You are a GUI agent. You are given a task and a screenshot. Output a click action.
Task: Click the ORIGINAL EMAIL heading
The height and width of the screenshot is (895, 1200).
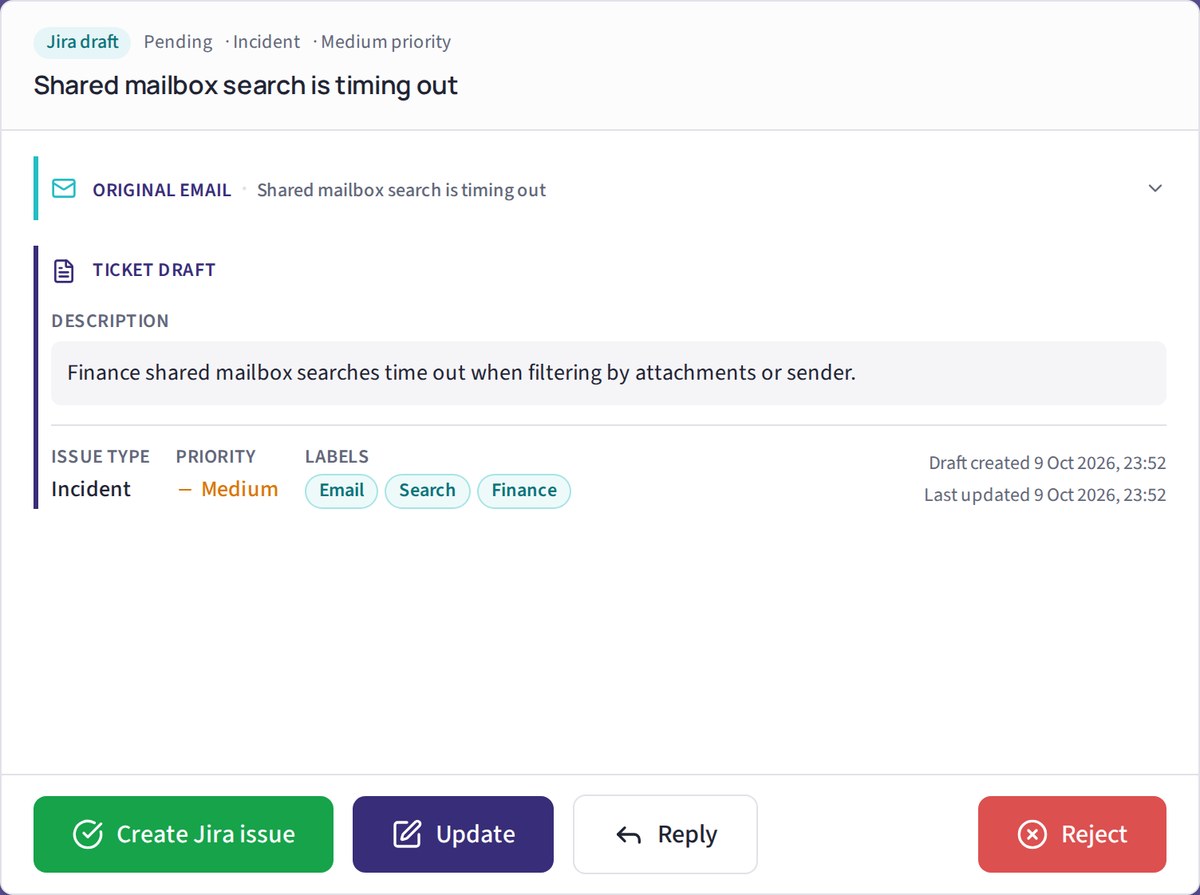pos(162,190)
